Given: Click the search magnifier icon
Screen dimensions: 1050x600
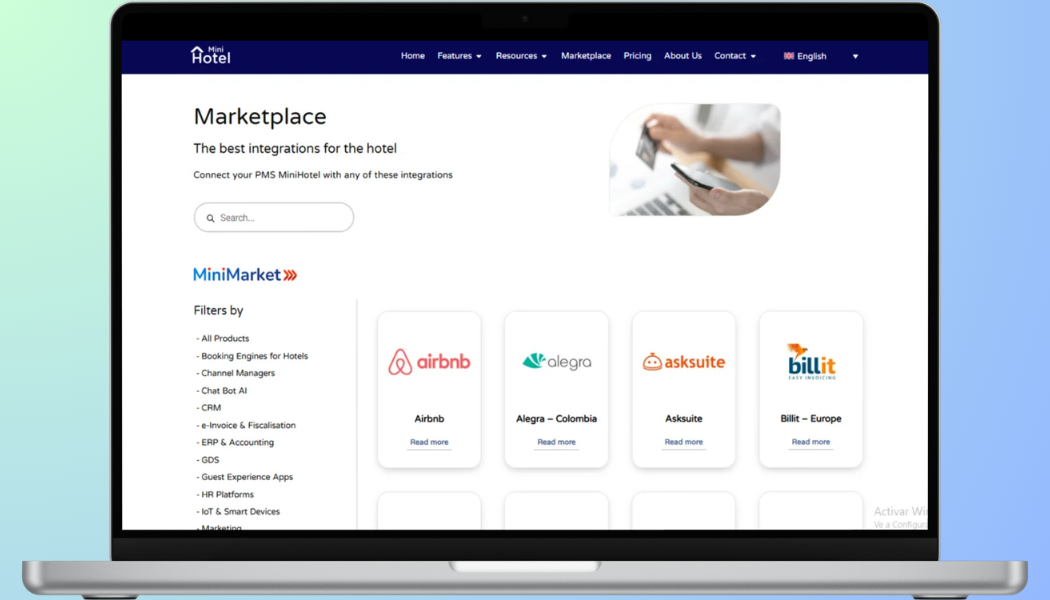Looking at the screenshot, I should tap(210, 218).
